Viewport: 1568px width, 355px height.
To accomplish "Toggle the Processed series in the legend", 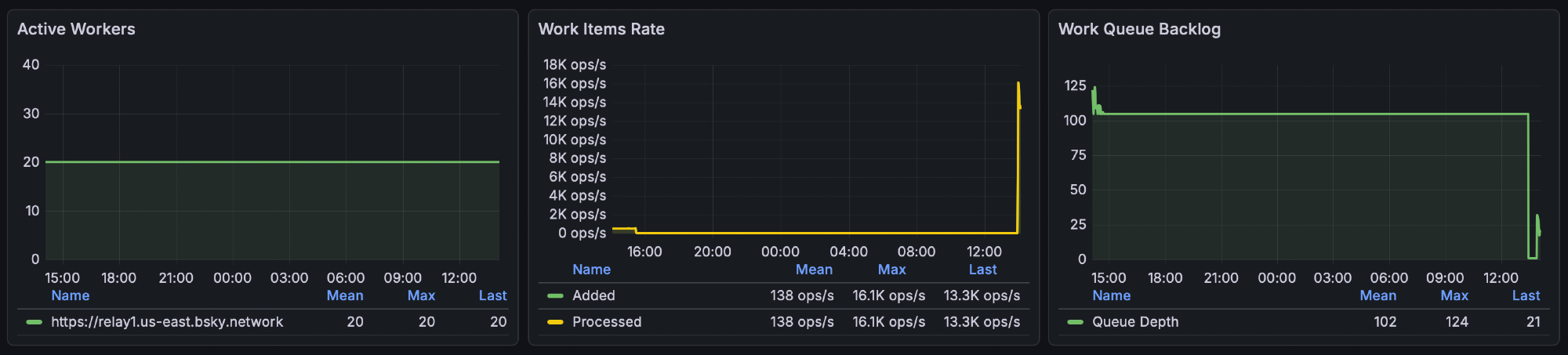I will (x=607, y=322).
